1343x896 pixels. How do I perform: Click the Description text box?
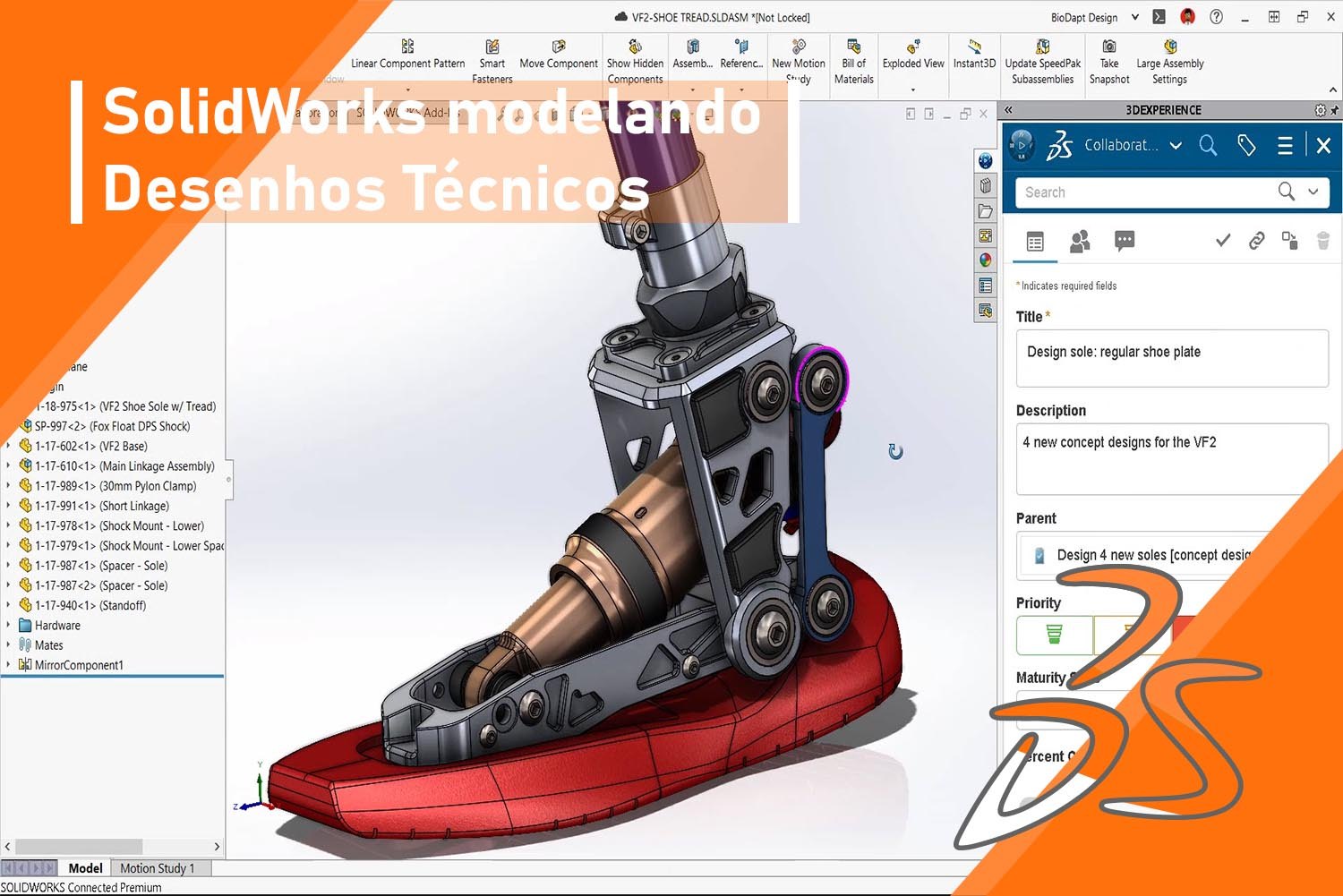[x=1172, y=458]
